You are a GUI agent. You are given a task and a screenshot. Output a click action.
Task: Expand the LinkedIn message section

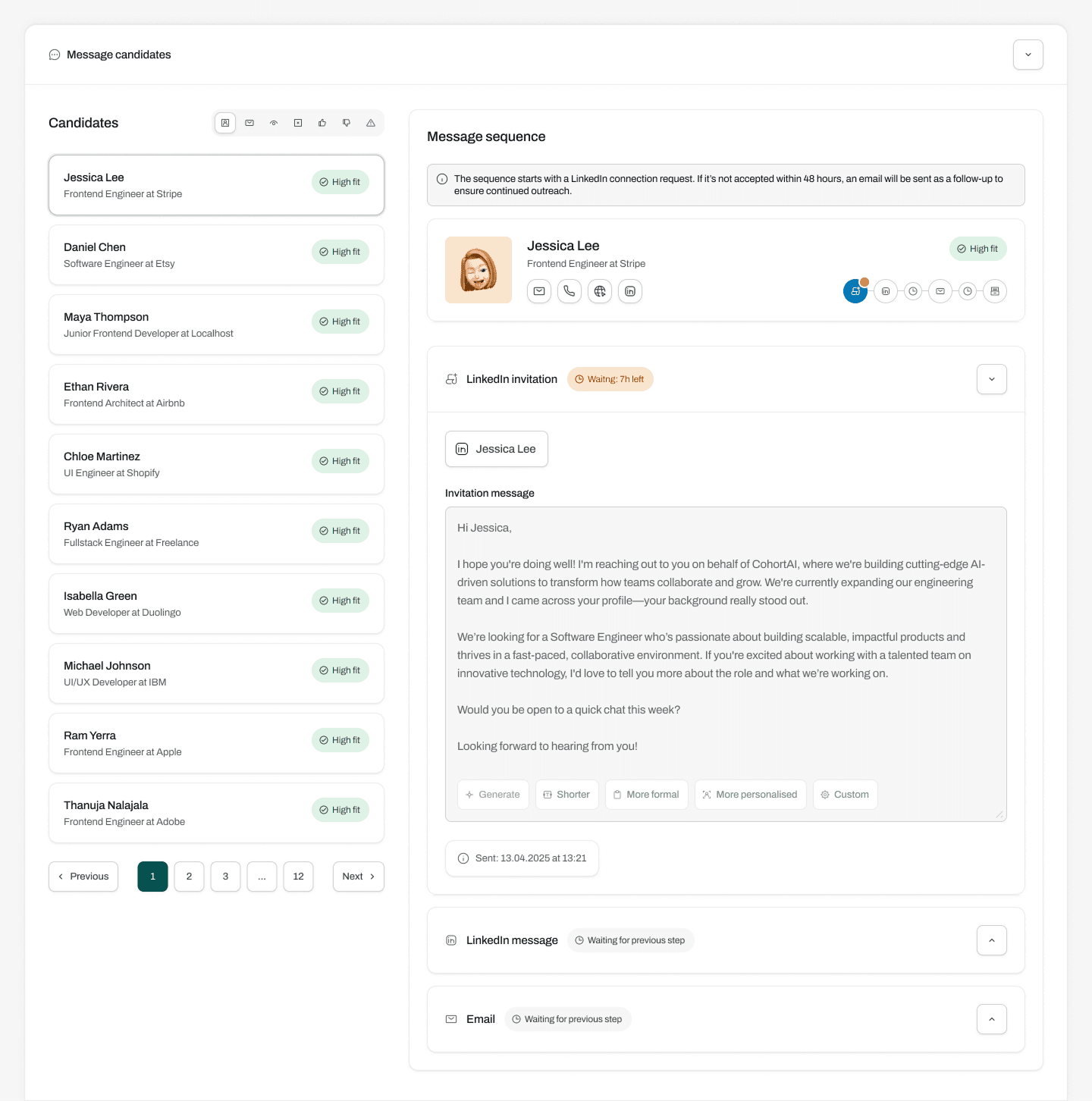click(991, 940)
